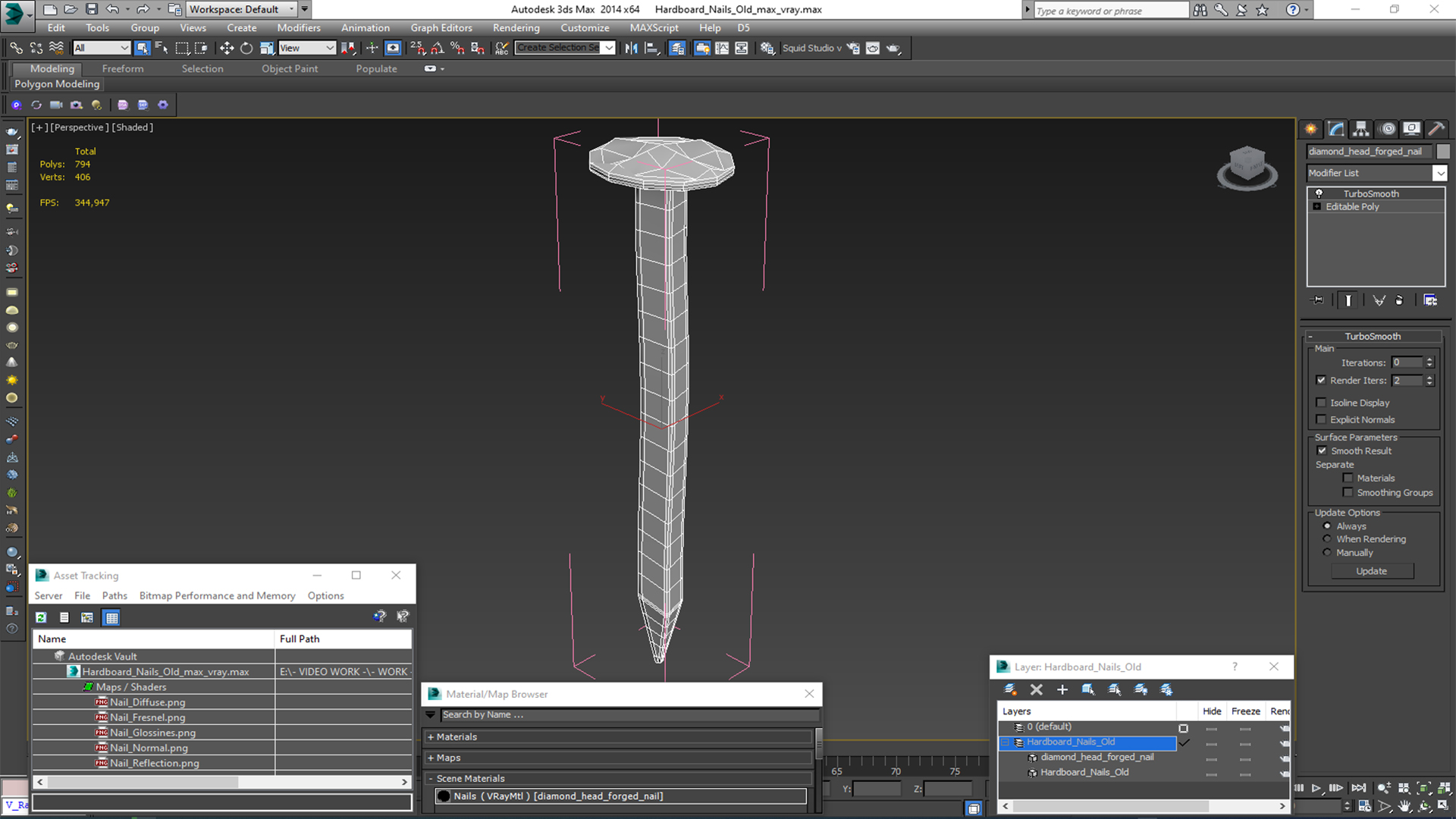Image resolution: width=1456 pixels, height=819 pixels.
Task: Select Hardboard_Nails_Old layer in layers panel
Action: [1071, 741]
